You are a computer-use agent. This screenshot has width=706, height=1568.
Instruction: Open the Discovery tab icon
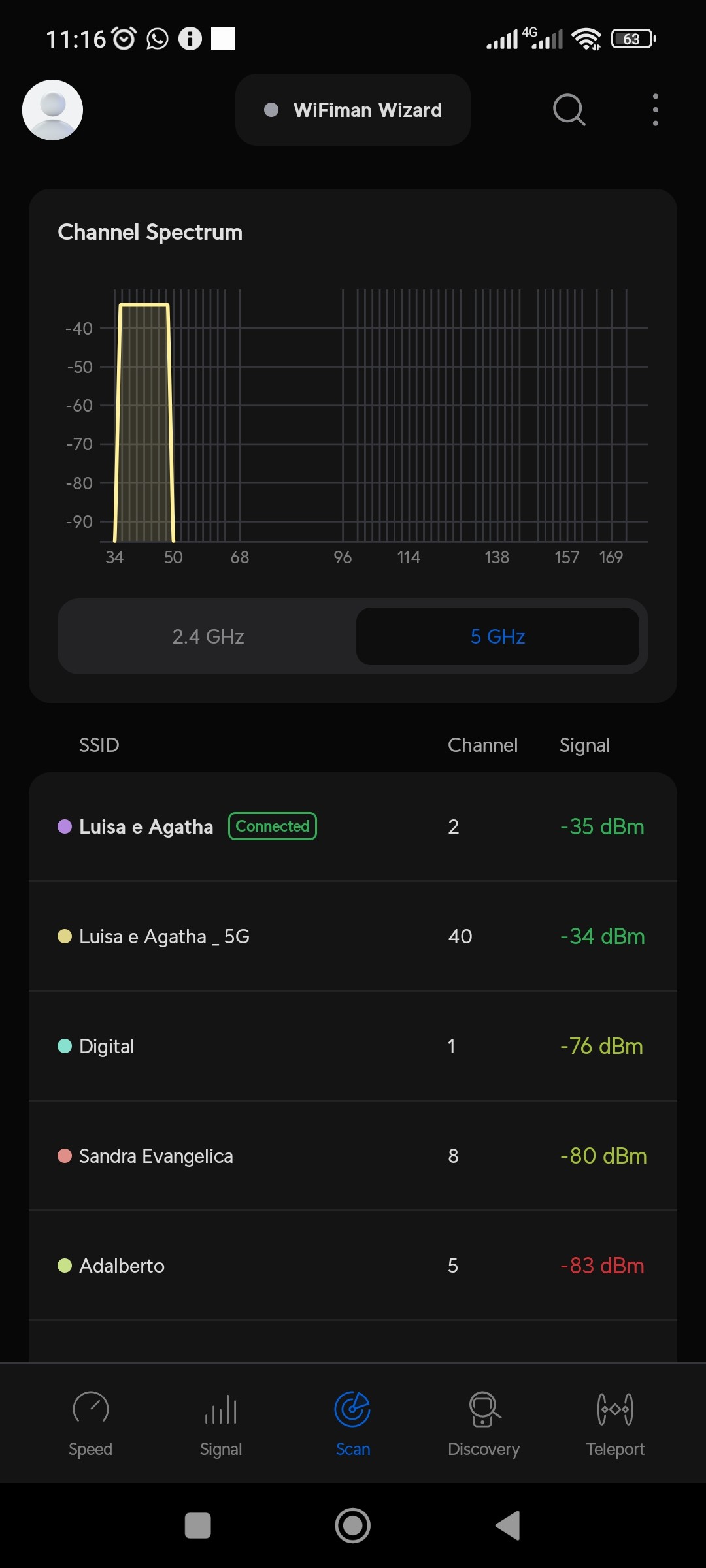tap(484, 1409)
